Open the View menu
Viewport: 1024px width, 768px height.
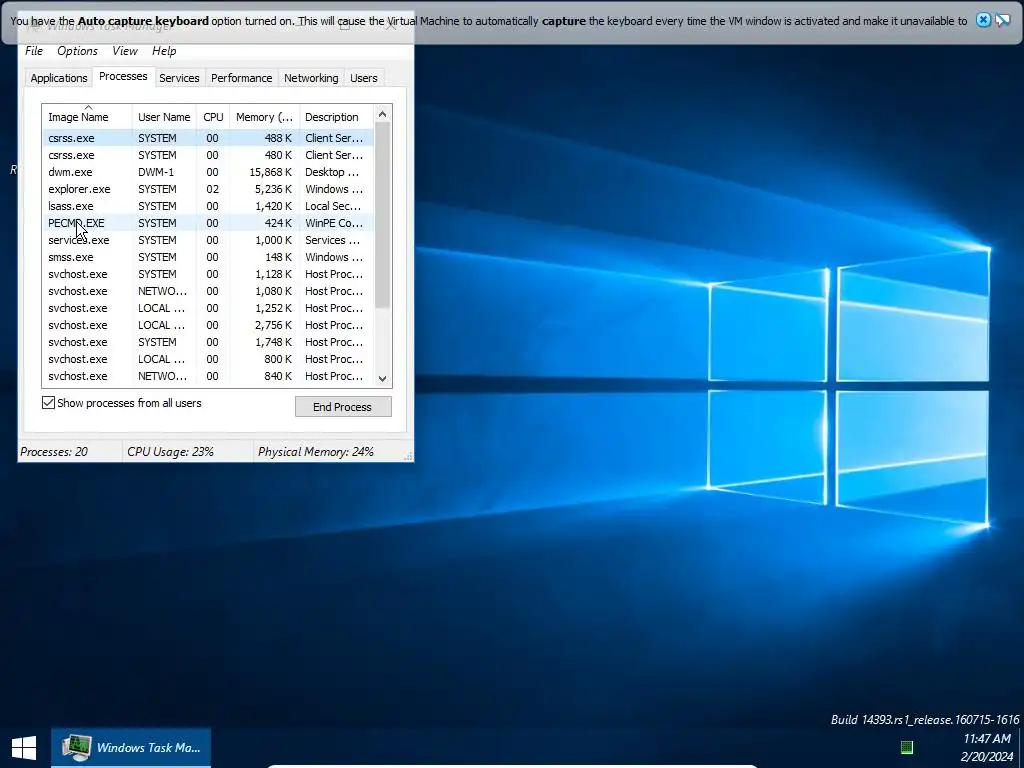pyautogui.click(x=125, y=51)
